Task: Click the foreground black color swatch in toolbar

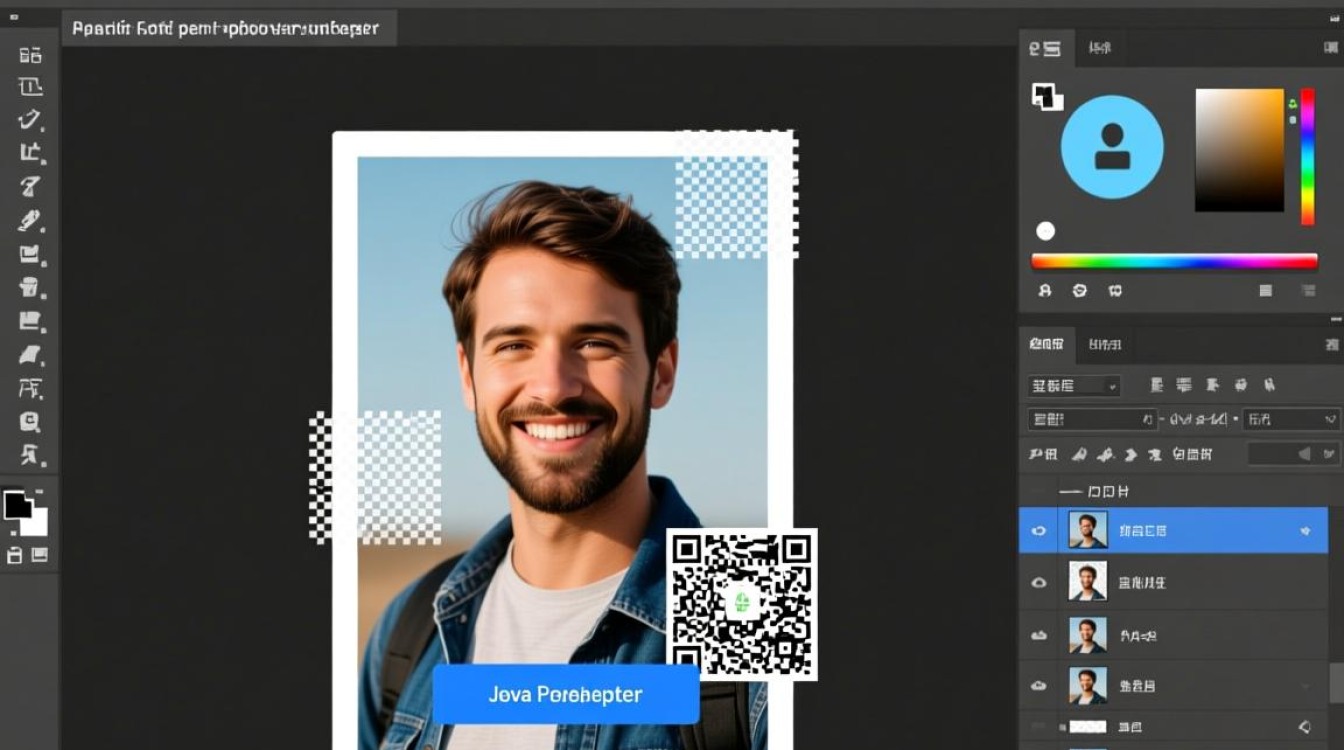Action: [x=17, y=505]
